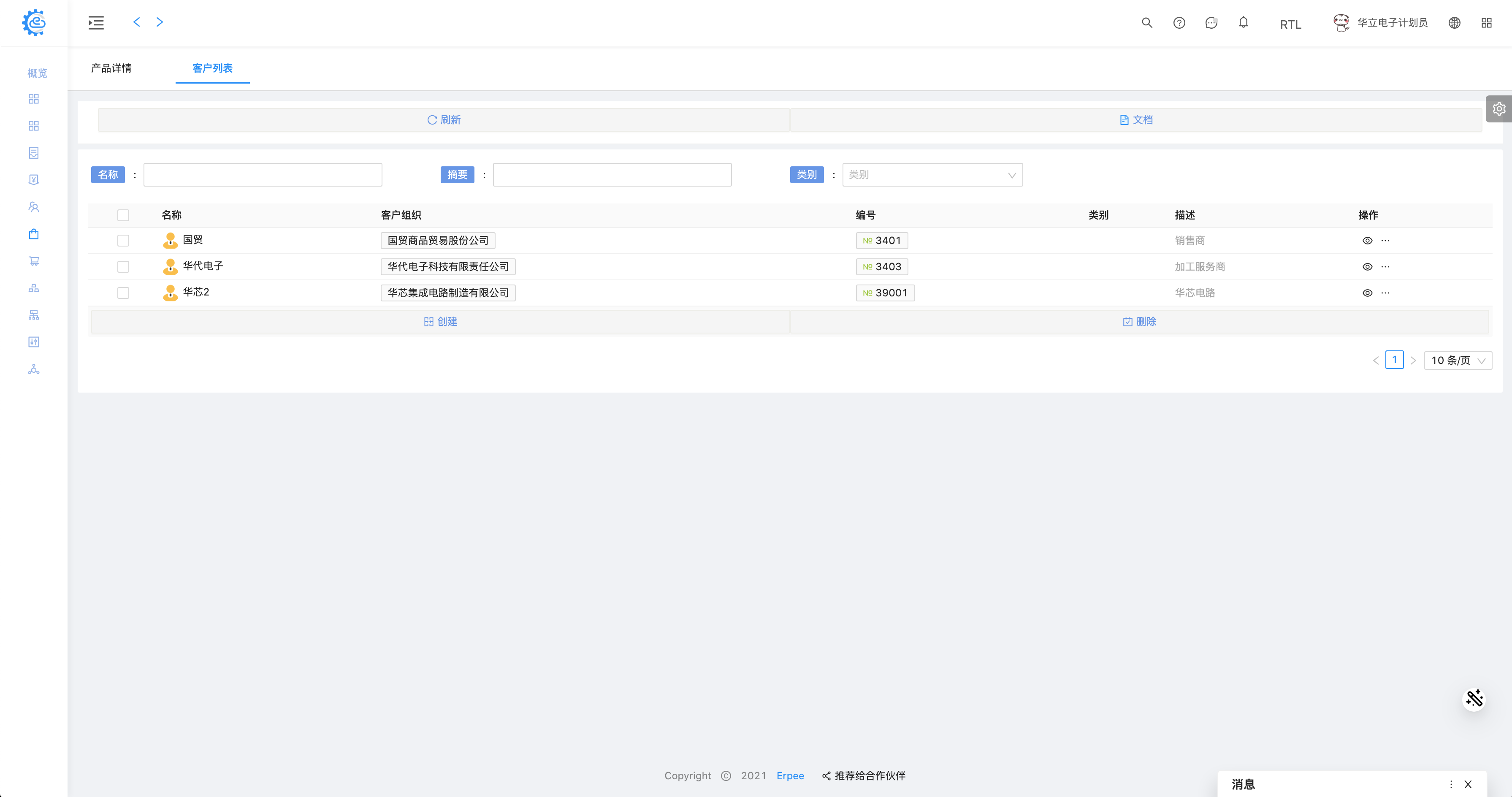The width and height of the screenshot is (1512, 797).
Task: Expand the 类别 filter dropdown
Action: pos(932,175)
